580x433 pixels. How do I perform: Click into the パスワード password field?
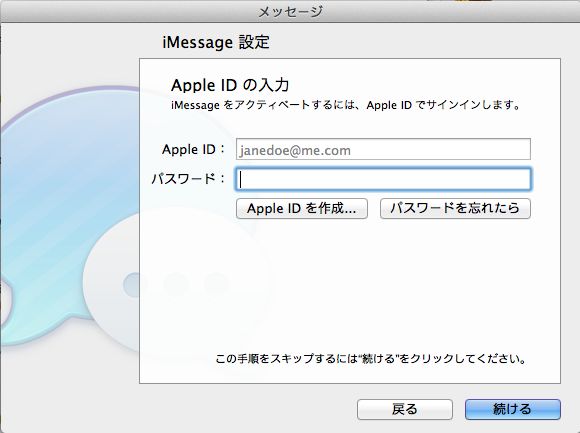[x=383, y=179]
